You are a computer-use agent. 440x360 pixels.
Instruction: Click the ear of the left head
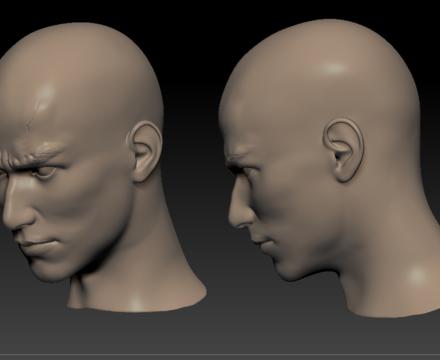click(x=146, y=152)
